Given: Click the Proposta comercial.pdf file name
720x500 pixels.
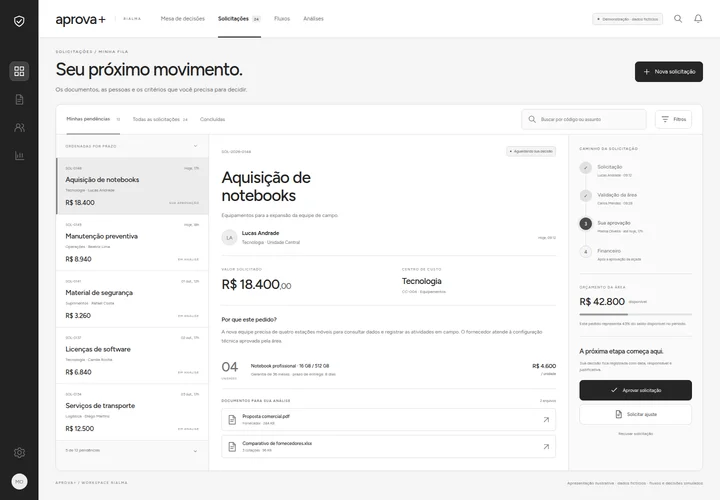Looking at the screenshot, I should pos(266,416).
